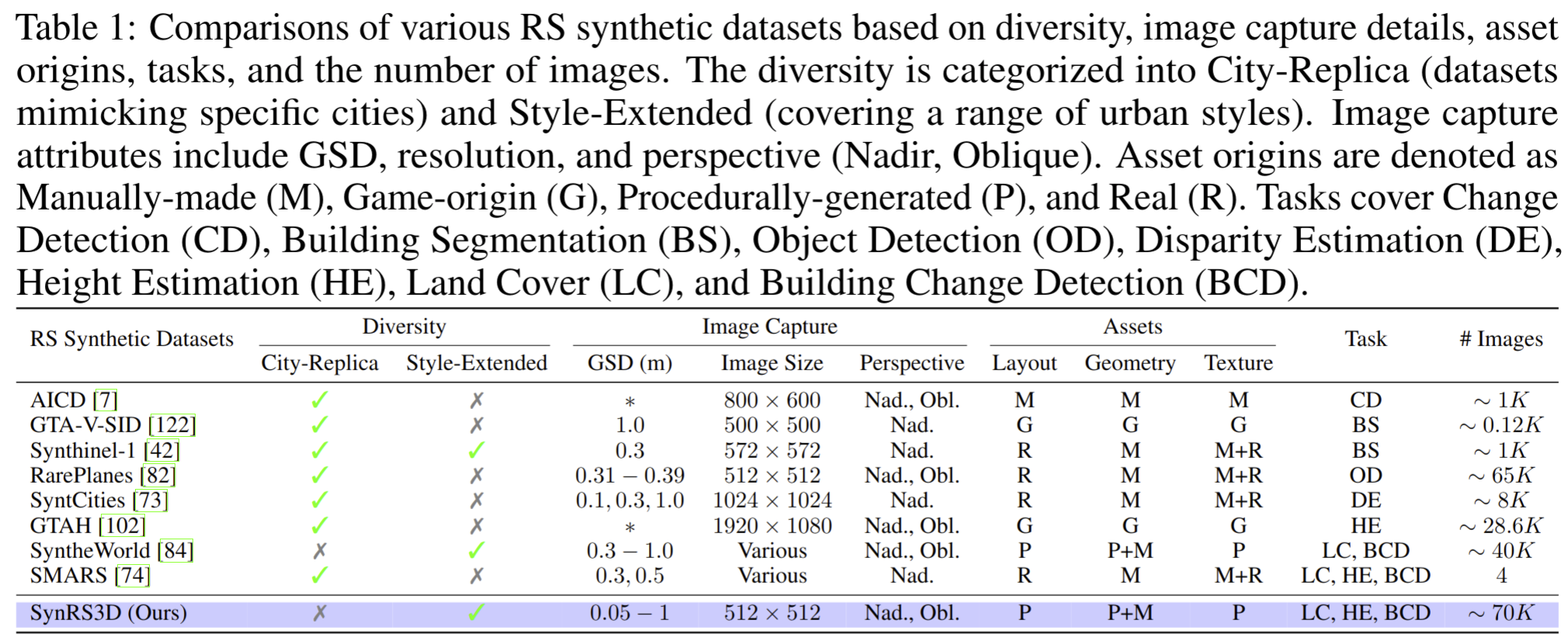Click the '1920 × 1080' image size cell
The image size is (1568, 641).
point(772,525)
